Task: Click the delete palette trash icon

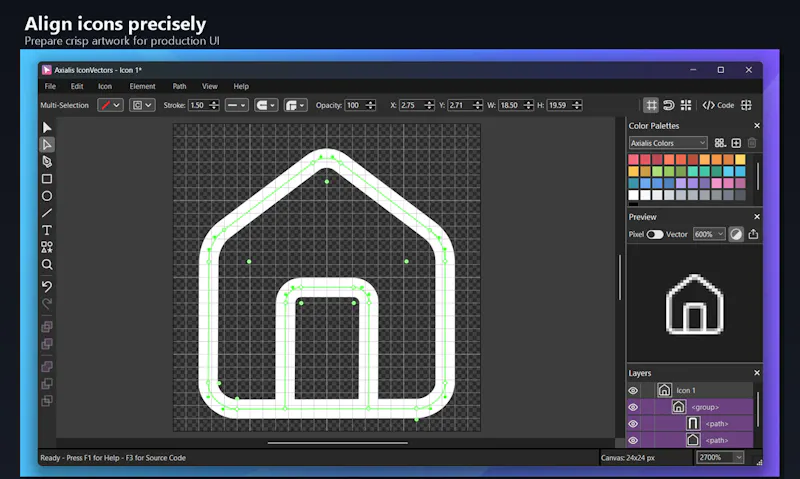Action: [752, 143]
